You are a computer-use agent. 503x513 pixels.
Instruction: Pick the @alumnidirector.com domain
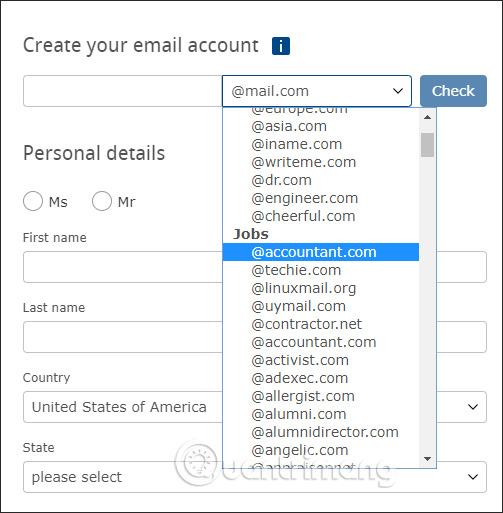(x=321, y=432)
